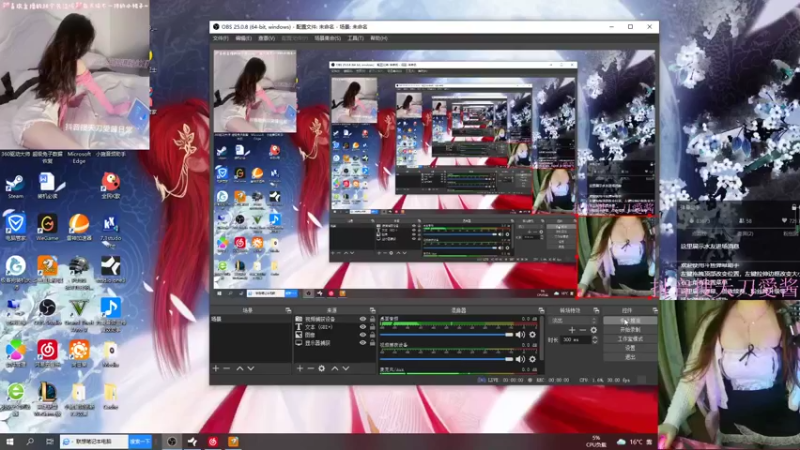Open the 帮助(H) menu in OBS
800x450 pixels.
tap(379, 38)
